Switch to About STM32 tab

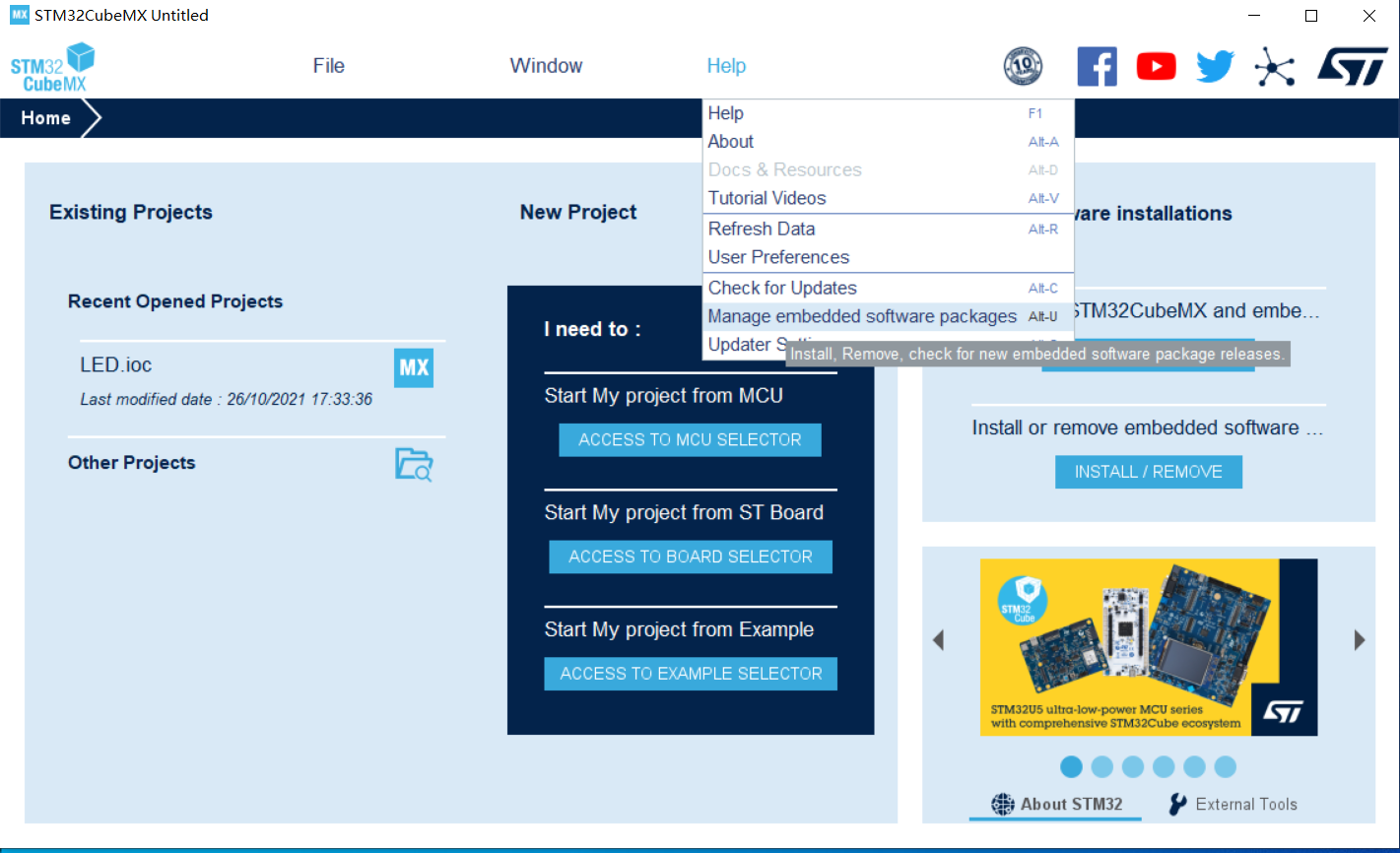click(x=1055, y=804)
